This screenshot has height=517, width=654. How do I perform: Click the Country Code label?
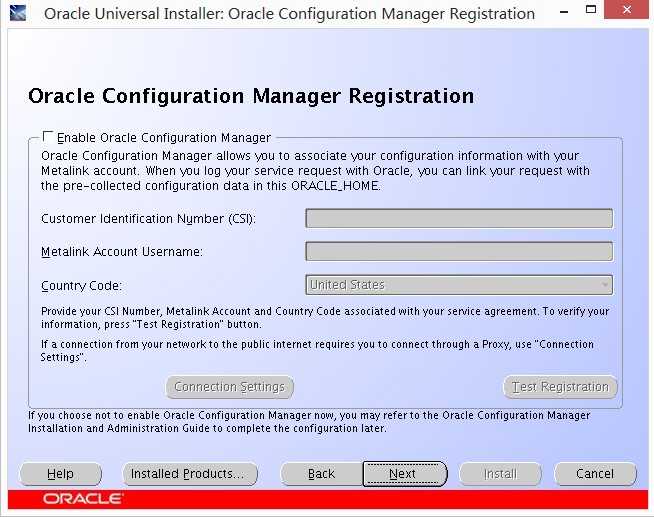point(81,286)
